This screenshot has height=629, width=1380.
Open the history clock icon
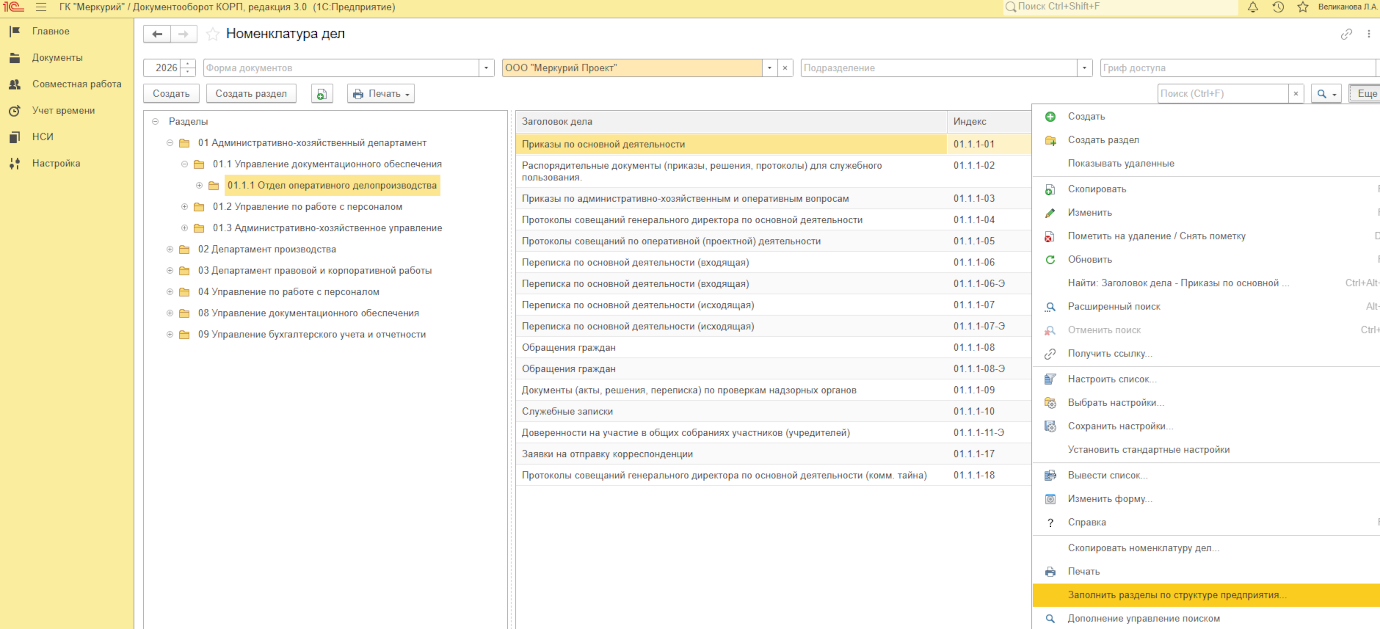tap(1278, 7)
